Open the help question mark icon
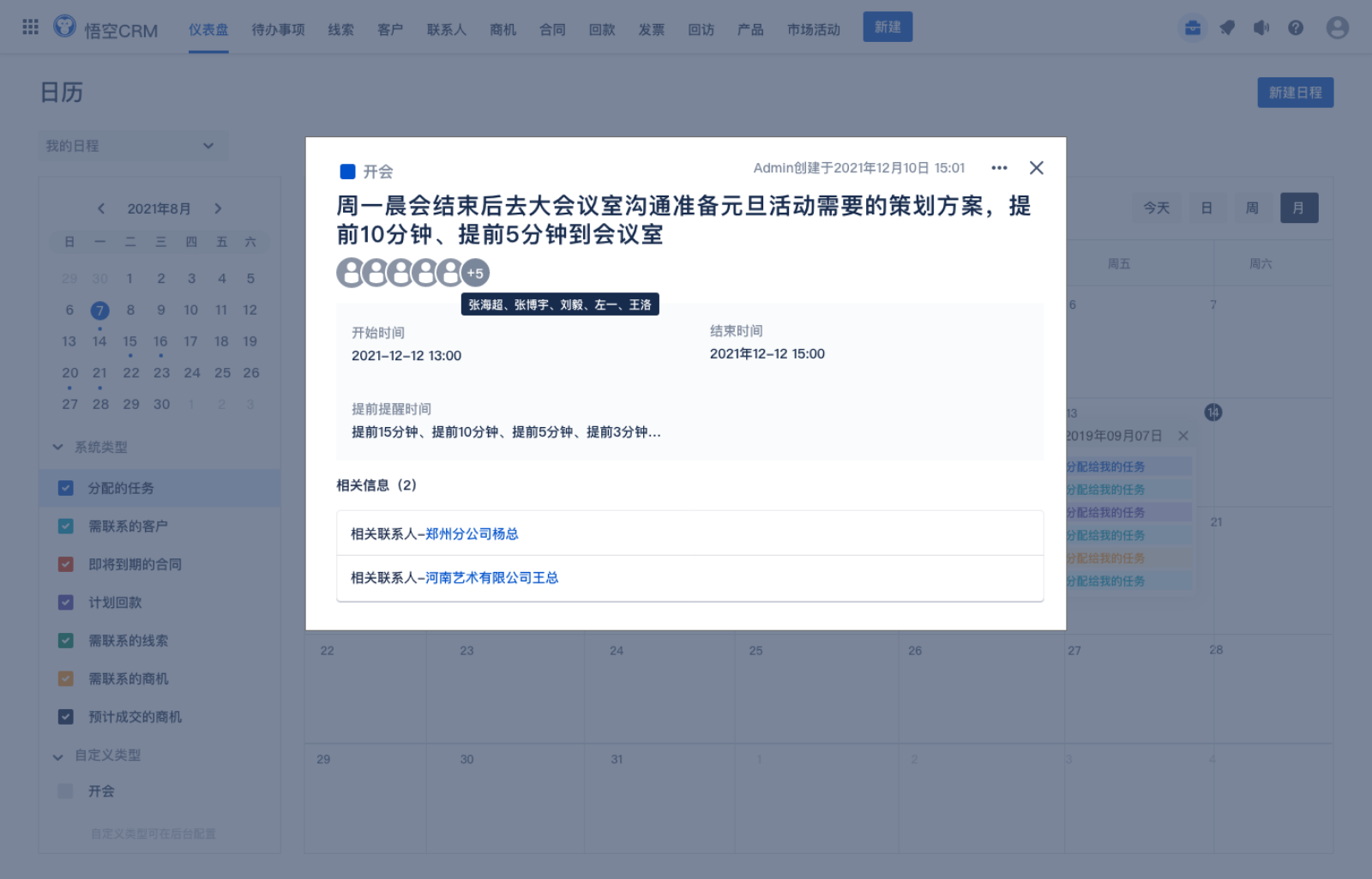This screenshot has height=879, width=1372. pos(1296,28)
